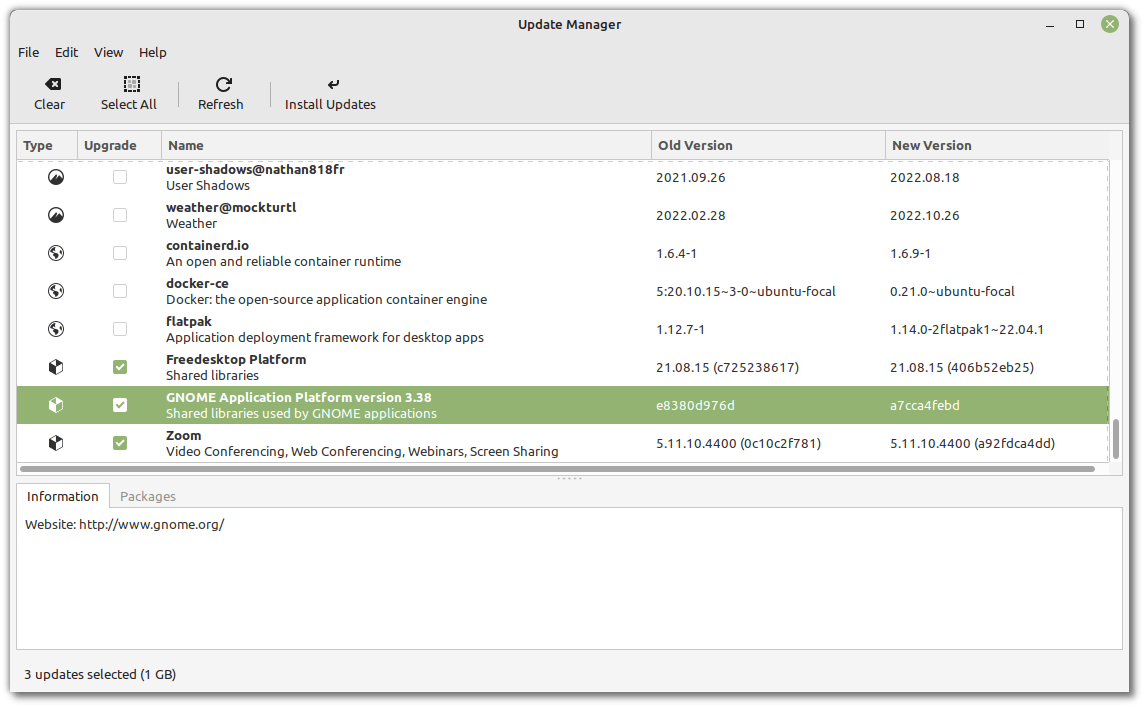Image resolution: width=1145 pixels, height=708 pixels.
Task: Click the Flatpak box icon for Zoom
Action: click(x=56, y=443)
